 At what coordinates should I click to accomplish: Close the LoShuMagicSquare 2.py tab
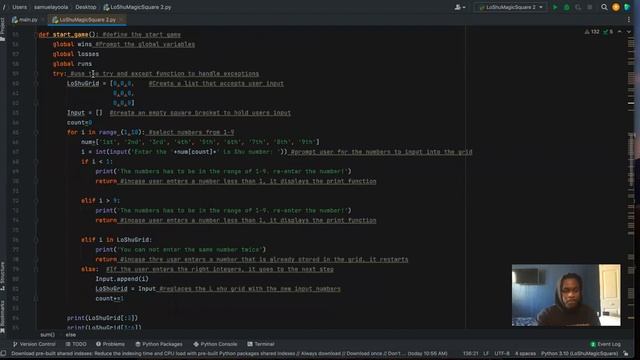[x=121, y=20]
